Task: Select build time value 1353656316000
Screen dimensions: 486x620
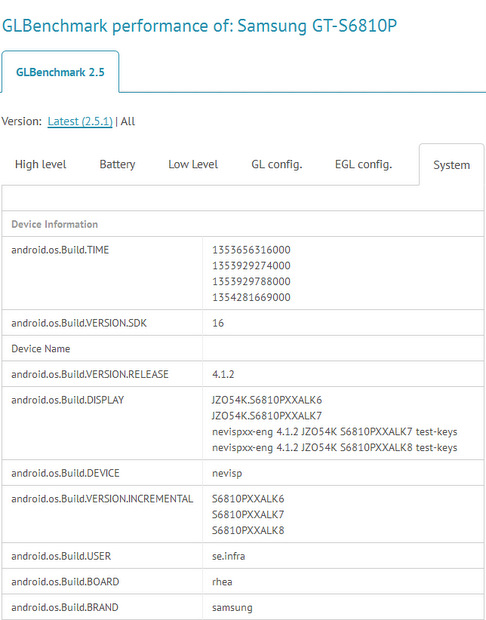Action: [251, 250]
